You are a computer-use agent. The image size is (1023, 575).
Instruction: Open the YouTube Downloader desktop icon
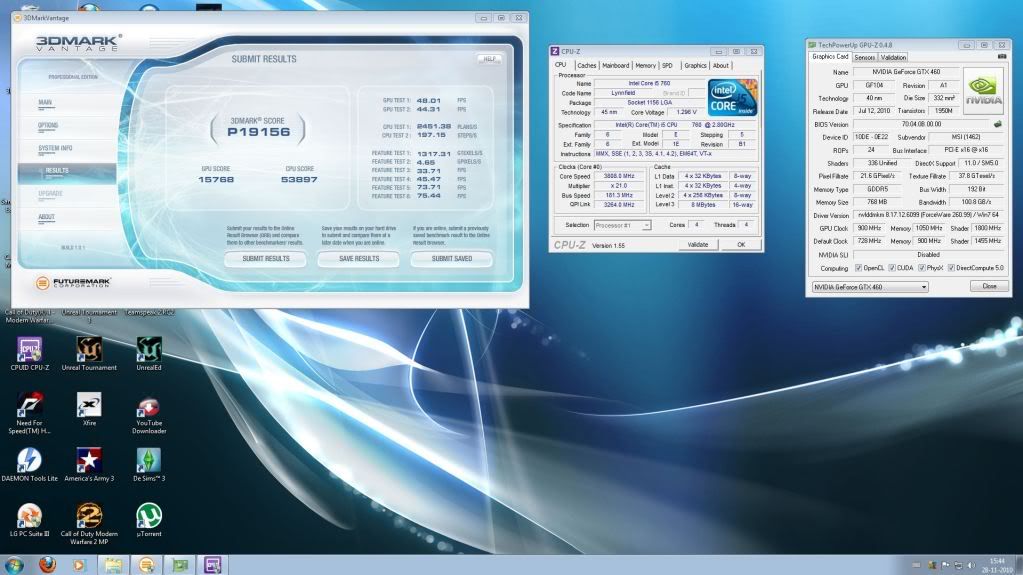149,412
